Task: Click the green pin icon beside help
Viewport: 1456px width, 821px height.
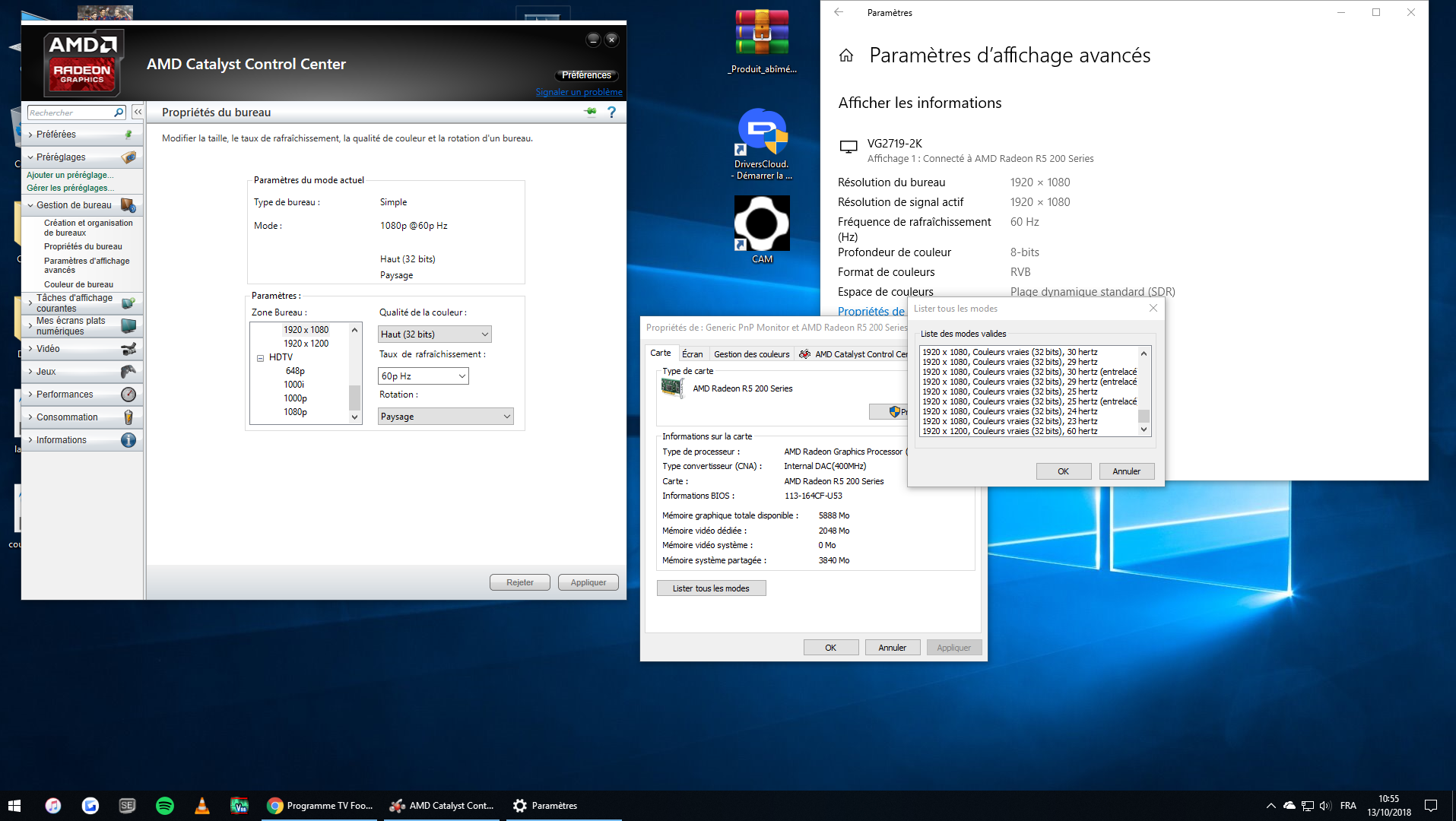Action: click(591, 113)
